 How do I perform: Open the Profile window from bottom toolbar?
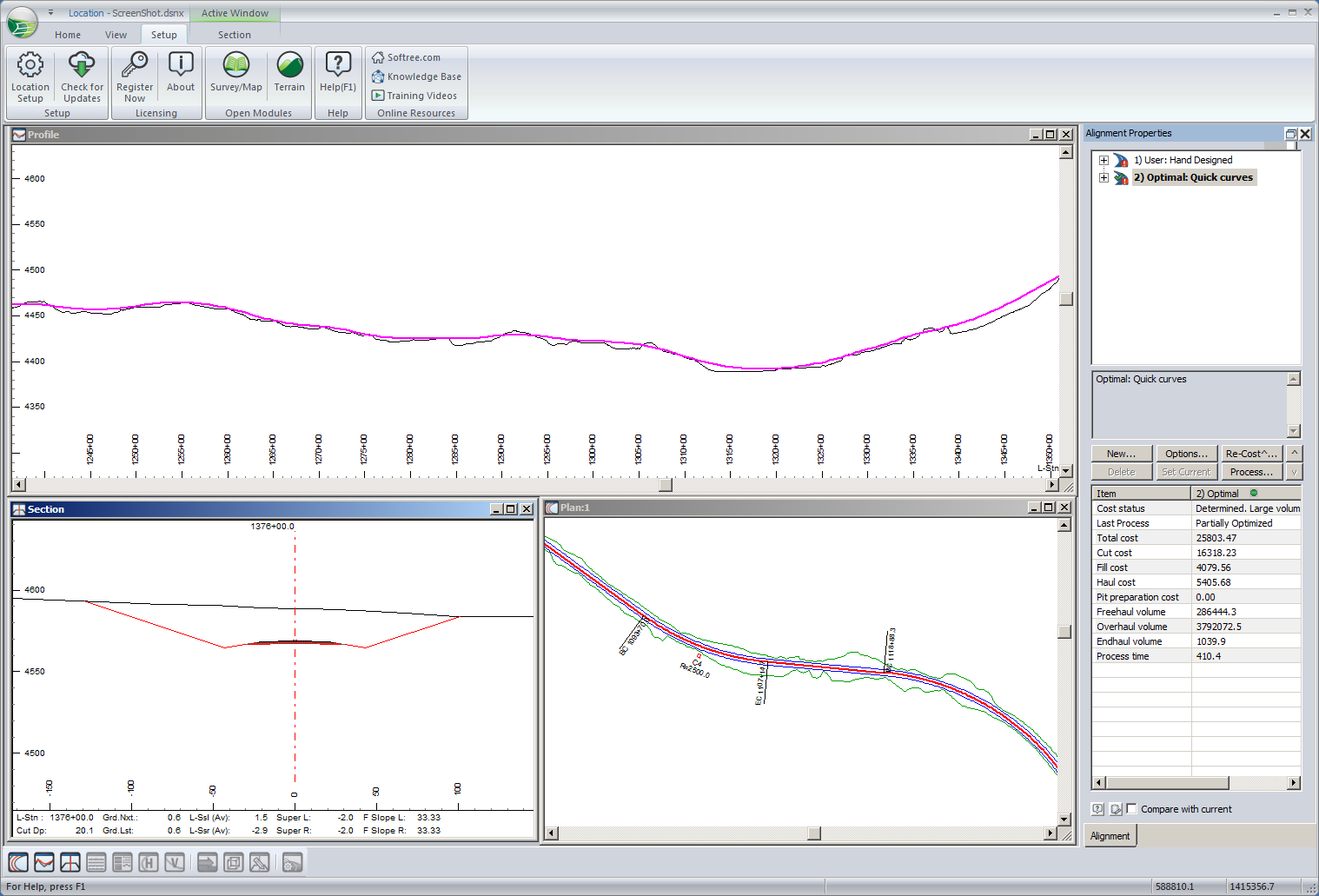44,862
